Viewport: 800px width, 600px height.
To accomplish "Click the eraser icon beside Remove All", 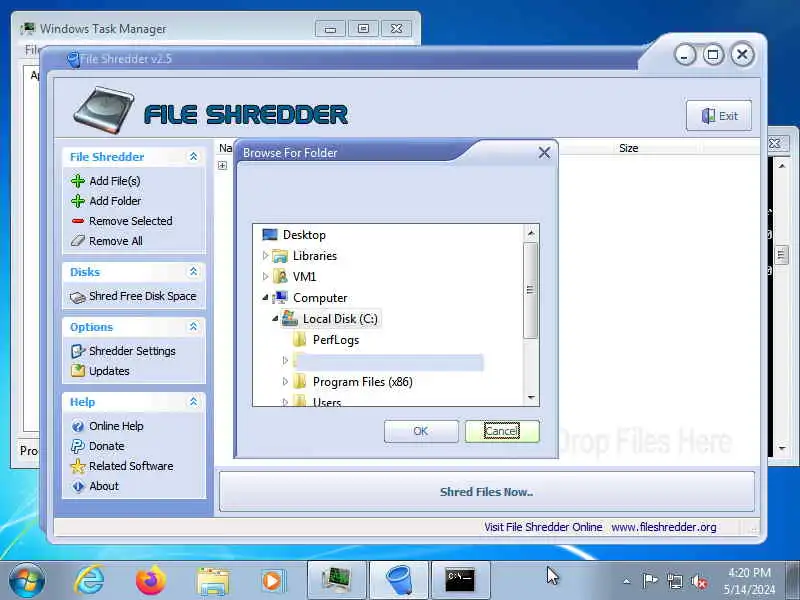I will 78,241.
